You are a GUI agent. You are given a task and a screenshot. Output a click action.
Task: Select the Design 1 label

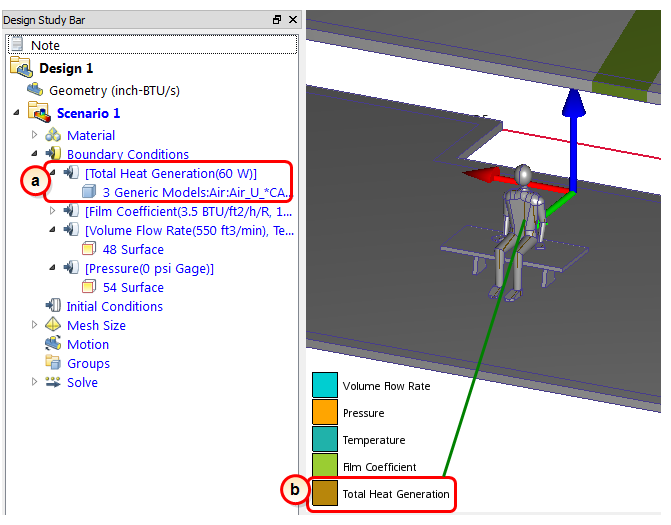click(66, 68)
